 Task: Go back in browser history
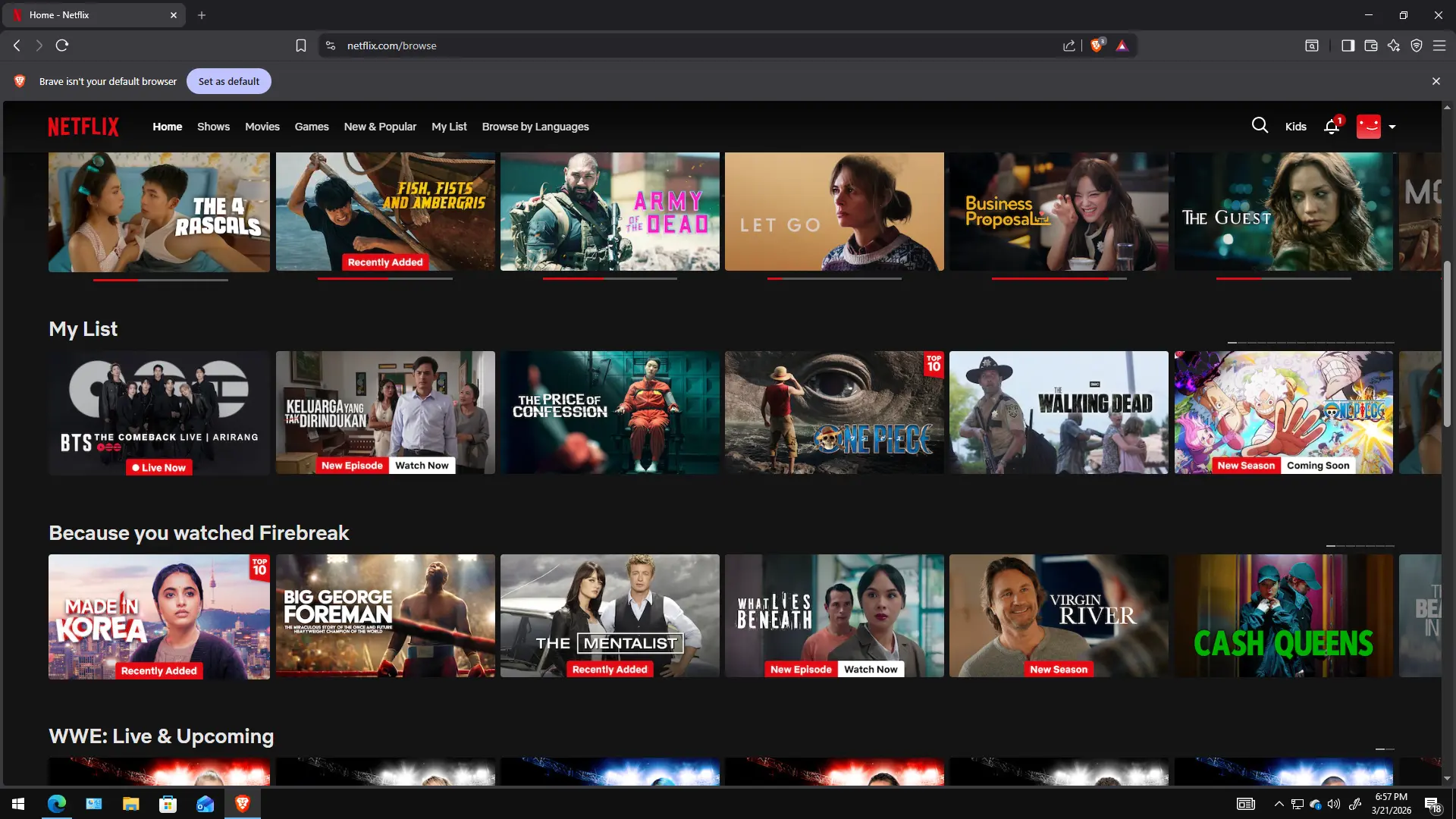tap(17, 45)
